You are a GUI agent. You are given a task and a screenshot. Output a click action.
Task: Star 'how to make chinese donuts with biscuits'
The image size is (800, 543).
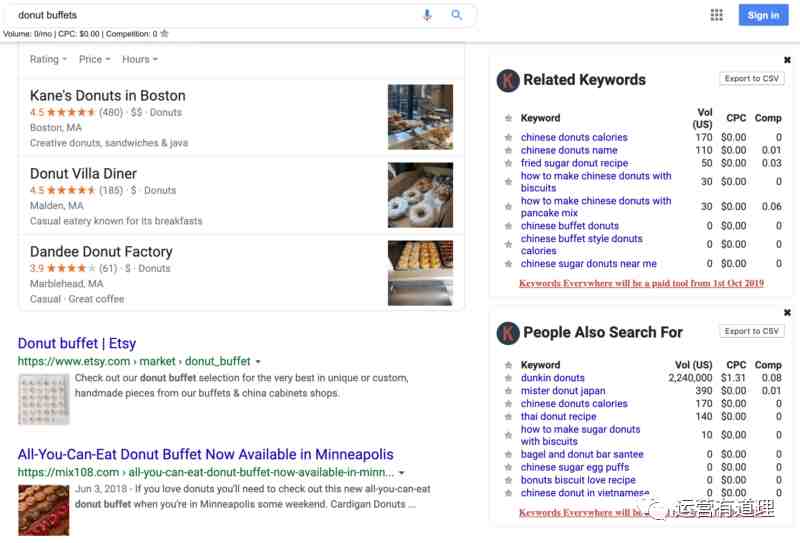point(508,182)
